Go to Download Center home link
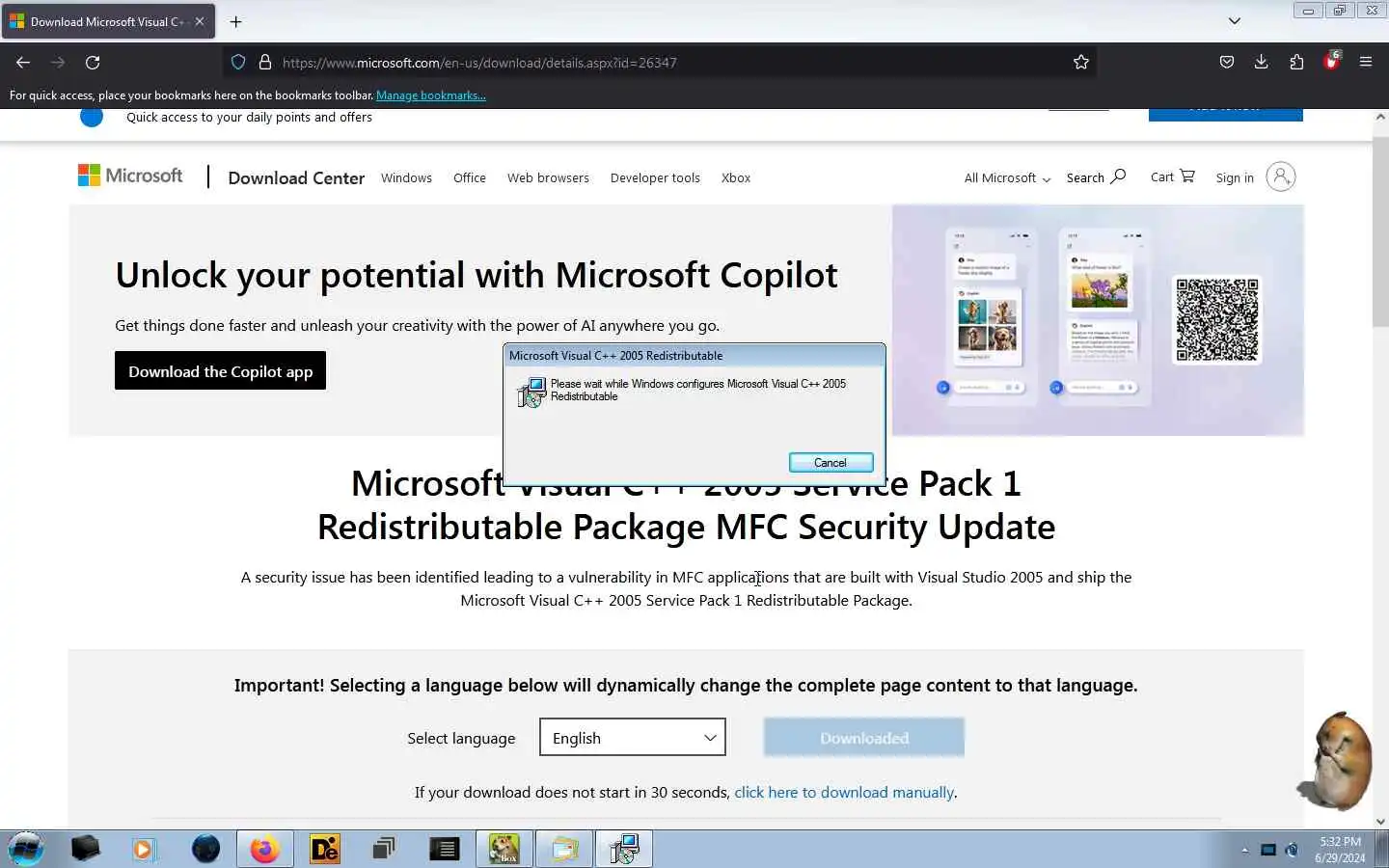This screenshot has width=1389, height=868. pos(296,177)
